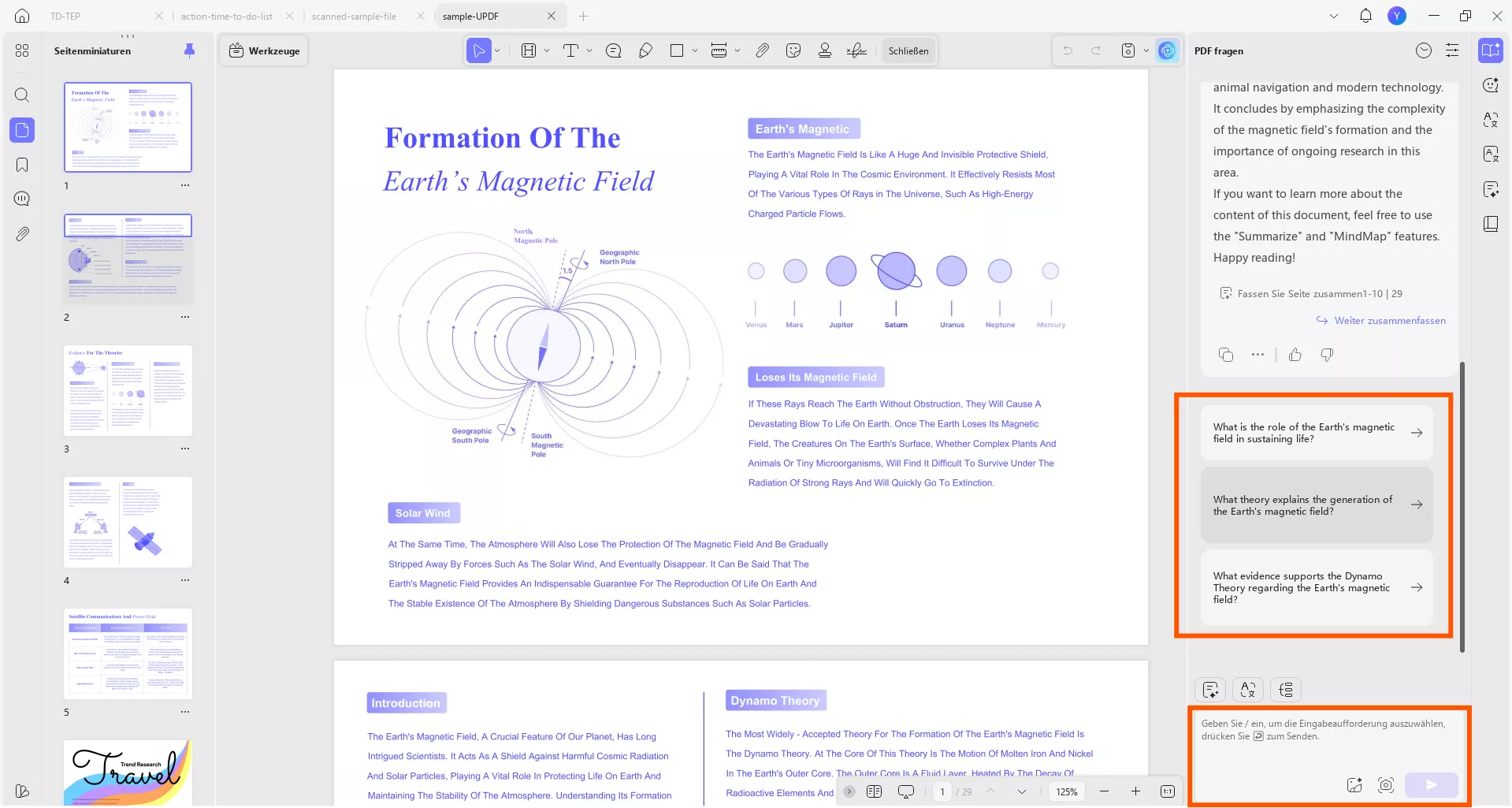The image size is (1512, 808).
Task: Select the stamp tool
Action: click(825, 50)
